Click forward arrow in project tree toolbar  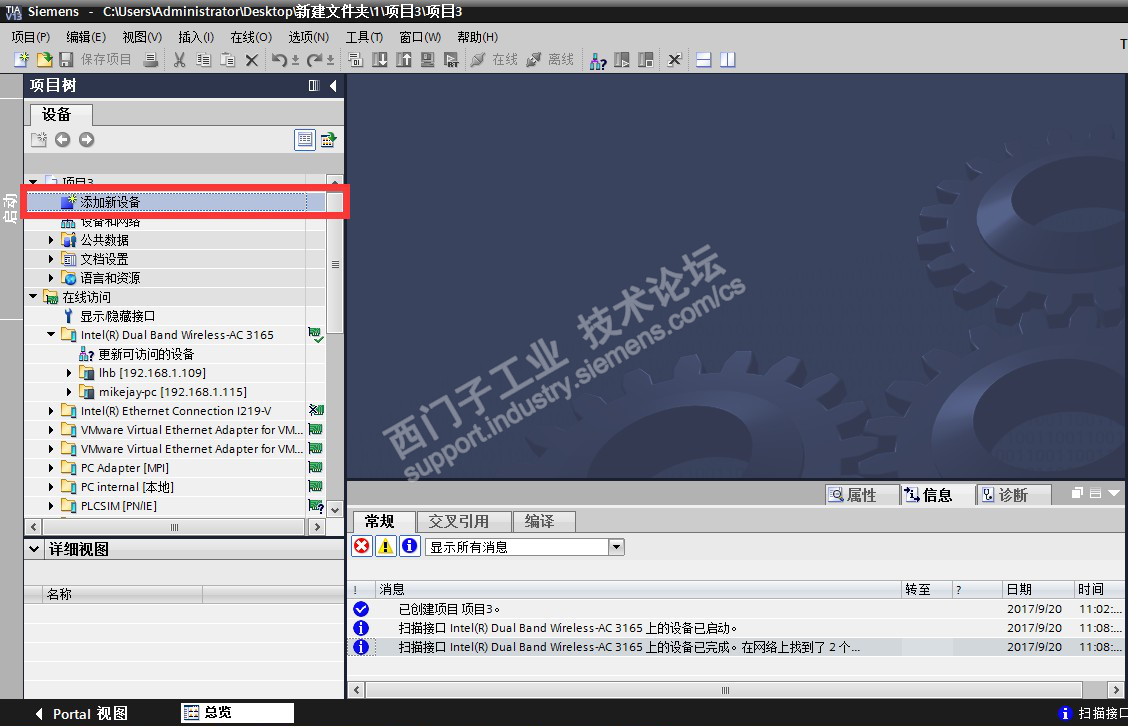click(x=86, y=140)
